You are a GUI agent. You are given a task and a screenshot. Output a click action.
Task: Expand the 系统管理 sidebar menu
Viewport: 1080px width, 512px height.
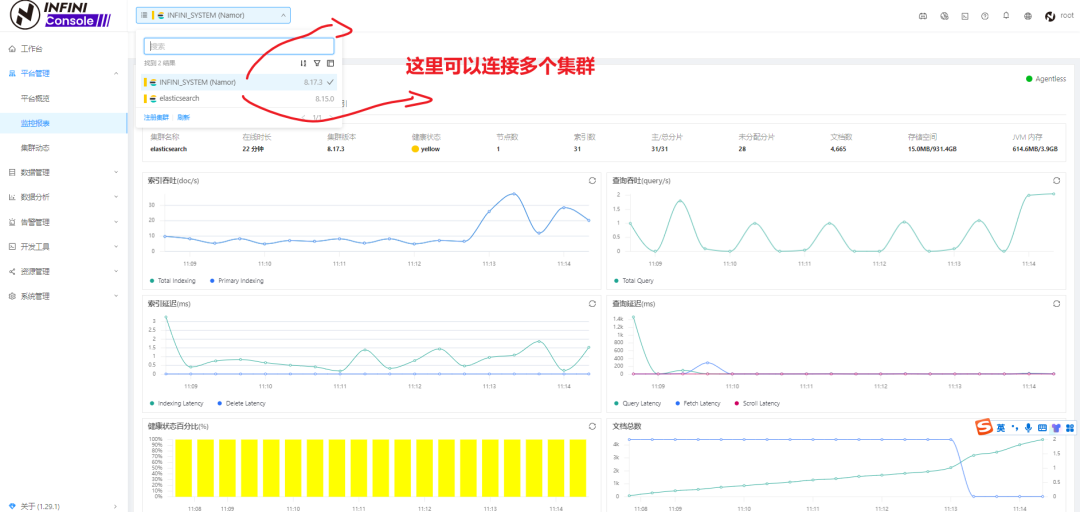(x=115, y=296)
